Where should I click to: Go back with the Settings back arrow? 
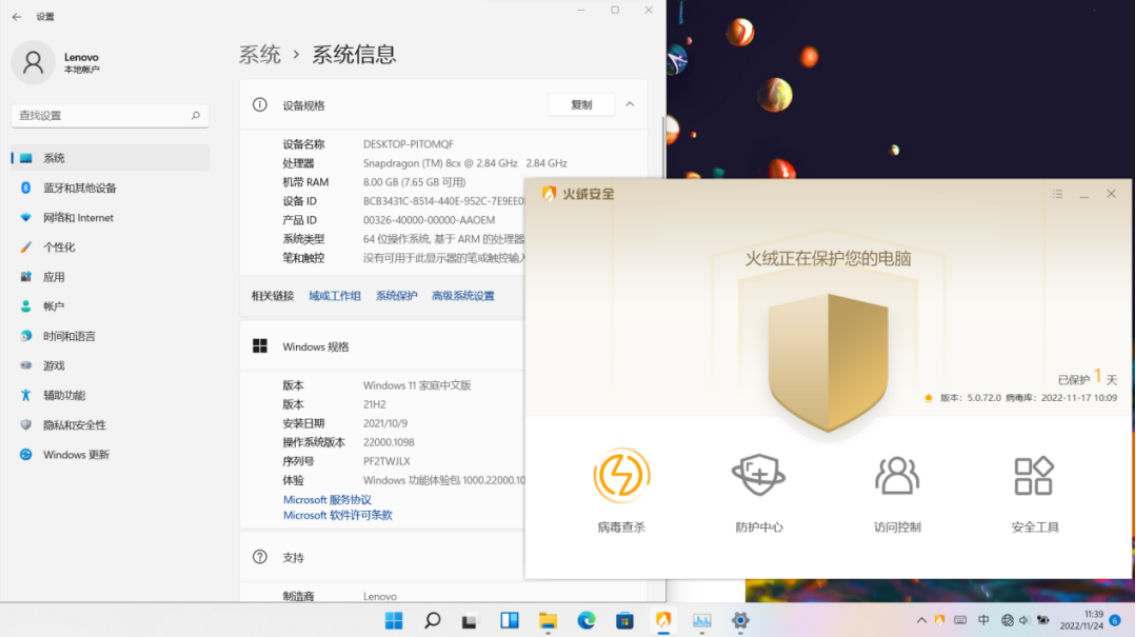[x=17, y=16]
